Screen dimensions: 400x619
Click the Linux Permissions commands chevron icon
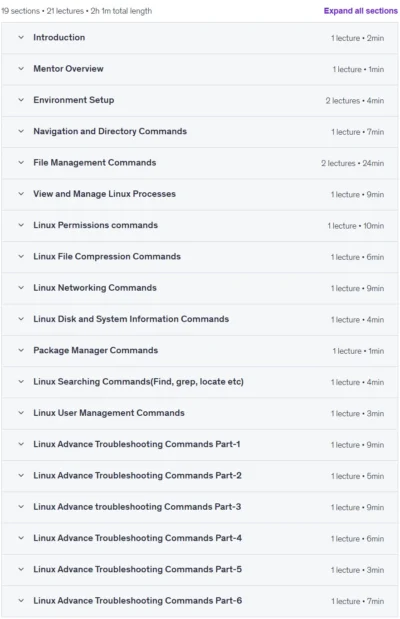click(21, 225)
